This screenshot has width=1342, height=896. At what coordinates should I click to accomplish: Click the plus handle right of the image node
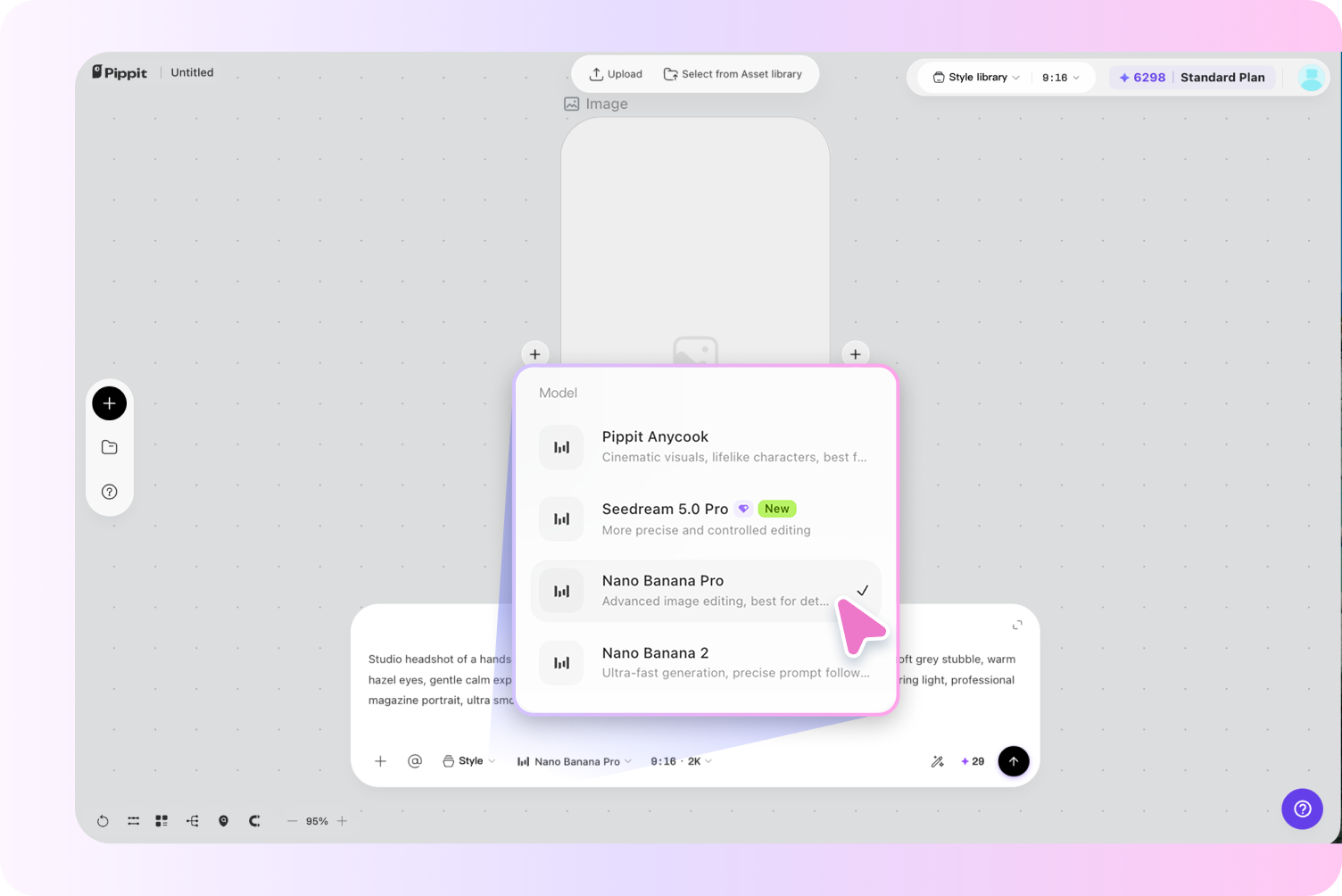tap(856, 354)
